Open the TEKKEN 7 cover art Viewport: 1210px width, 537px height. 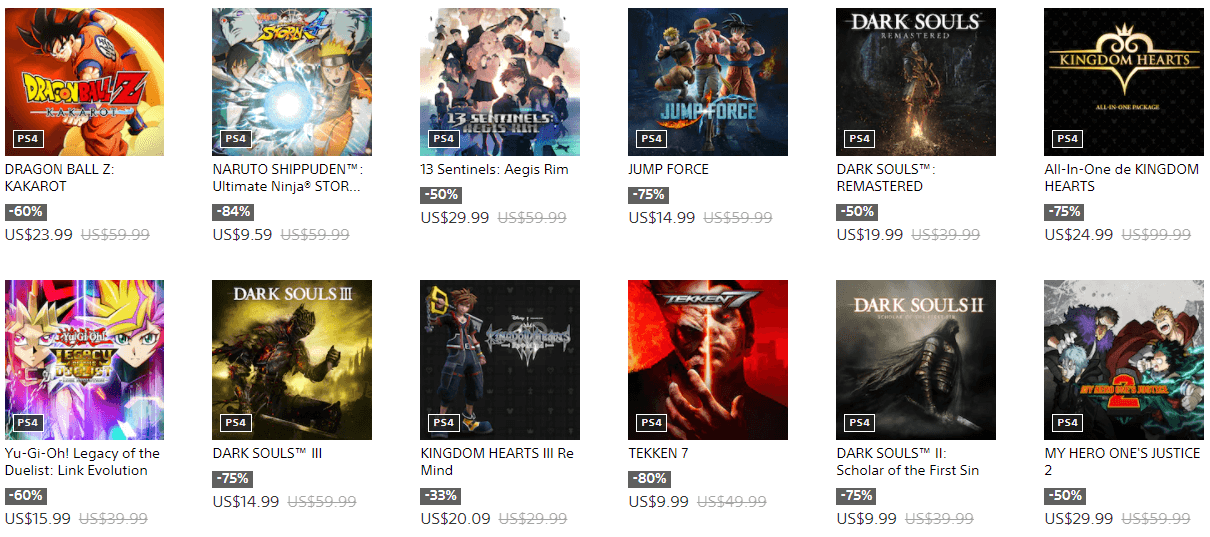(x=708, y=360)
